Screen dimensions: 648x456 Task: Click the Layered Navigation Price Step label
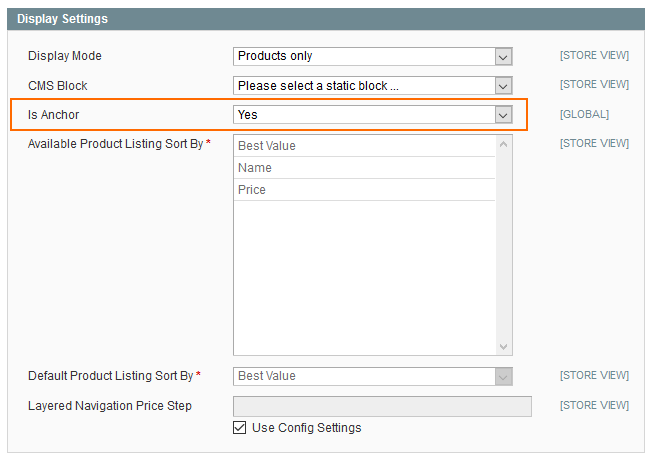pyautogui.click(x=110, y=406)
